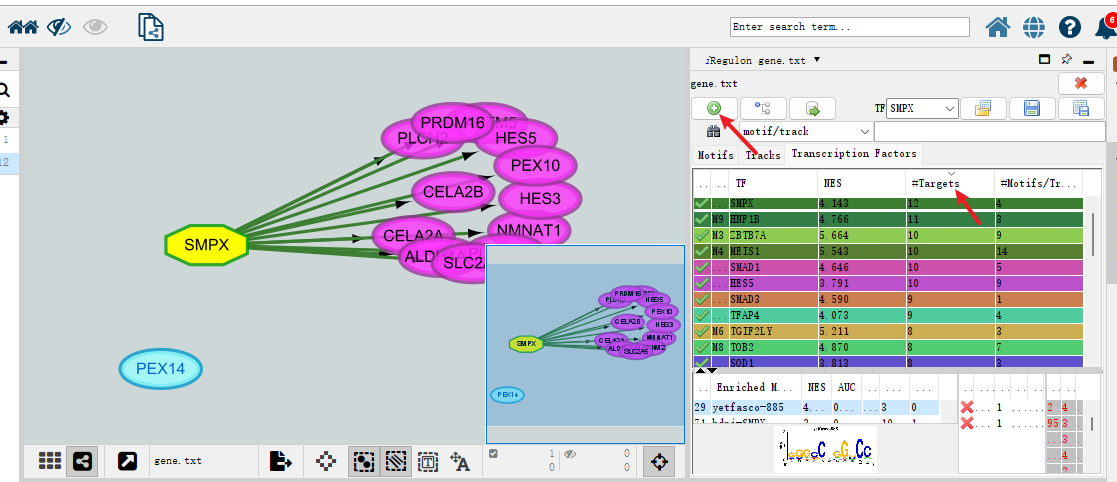Click the blue floppy disk save button
This screenshot has height=482, width=1117.
[1032, 108]
